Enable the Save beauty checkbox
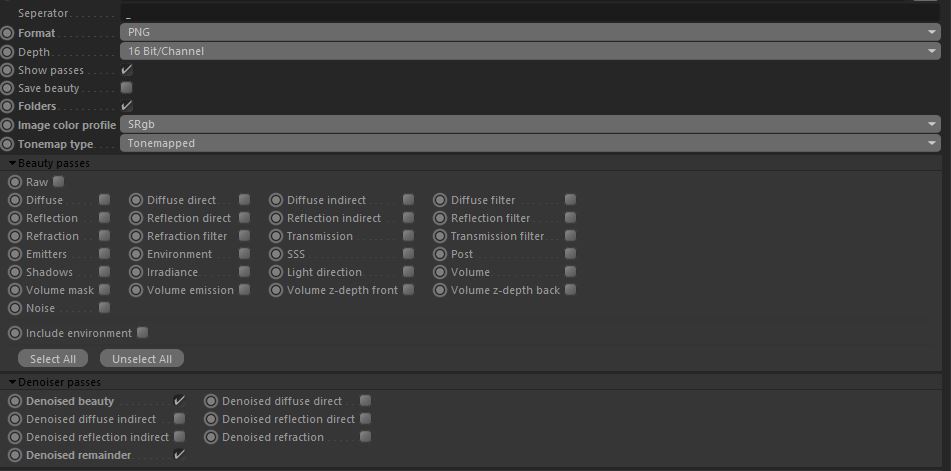Image resolution: width=951 pixels, height=471 pixels. click(127, 88)
